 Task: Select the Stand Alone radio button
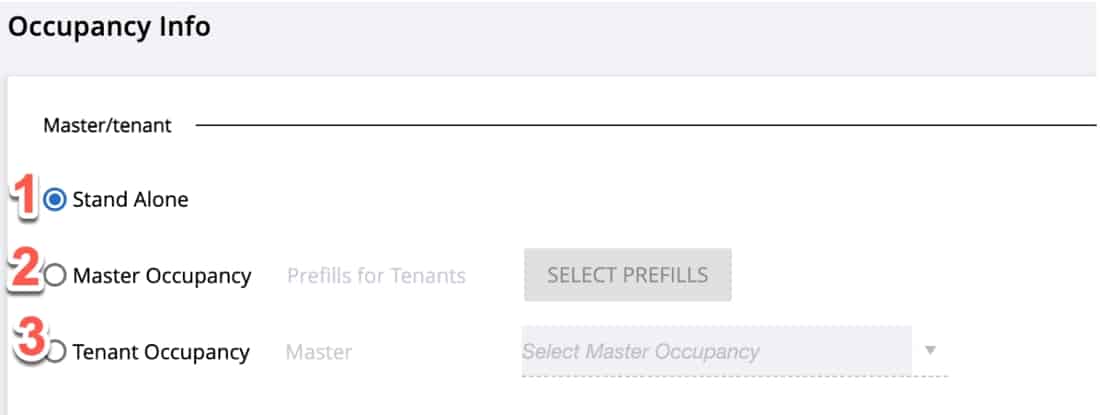[x=56, y=200]
